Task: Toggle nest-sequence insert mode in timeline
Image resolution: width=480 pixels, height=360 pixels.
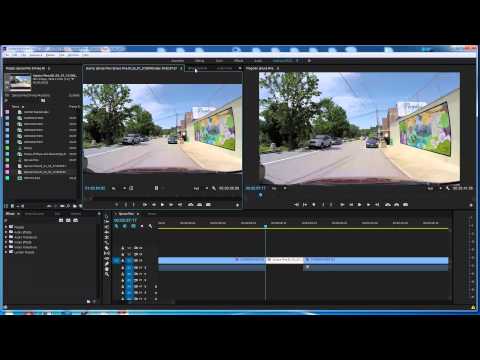Action: click(116, 226)
